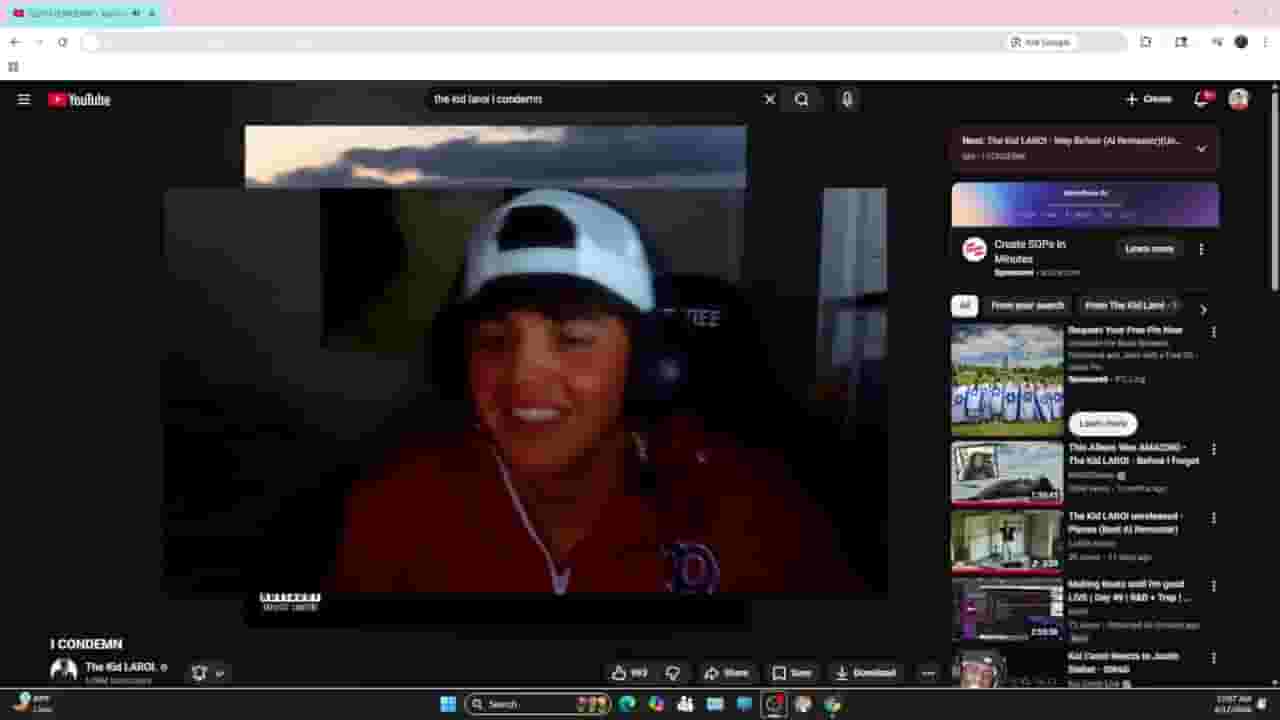Open the This Album Was AMAZING video thumbnail

[1007, 473]
